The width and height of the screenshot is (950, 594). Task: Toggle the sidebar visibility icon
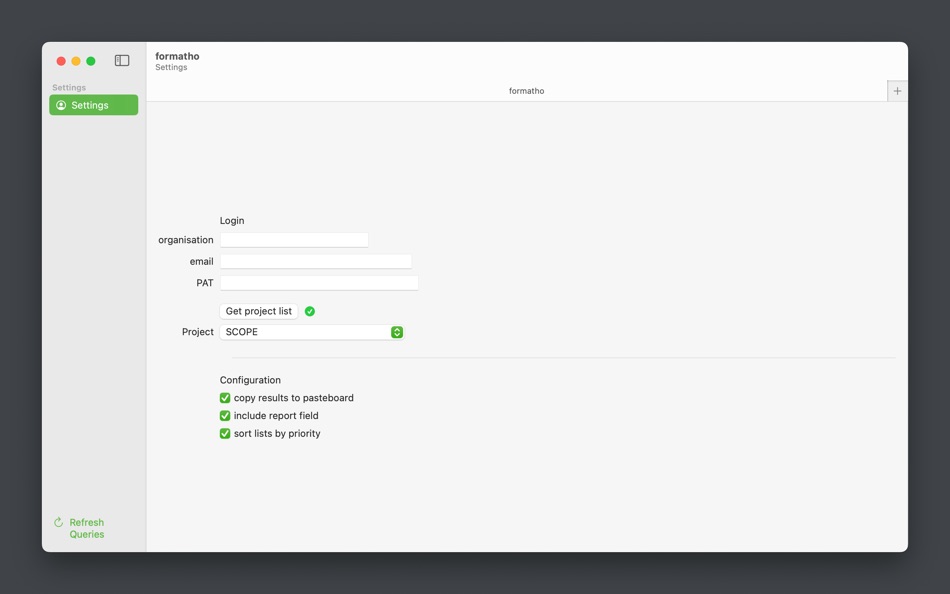[122, 61]
